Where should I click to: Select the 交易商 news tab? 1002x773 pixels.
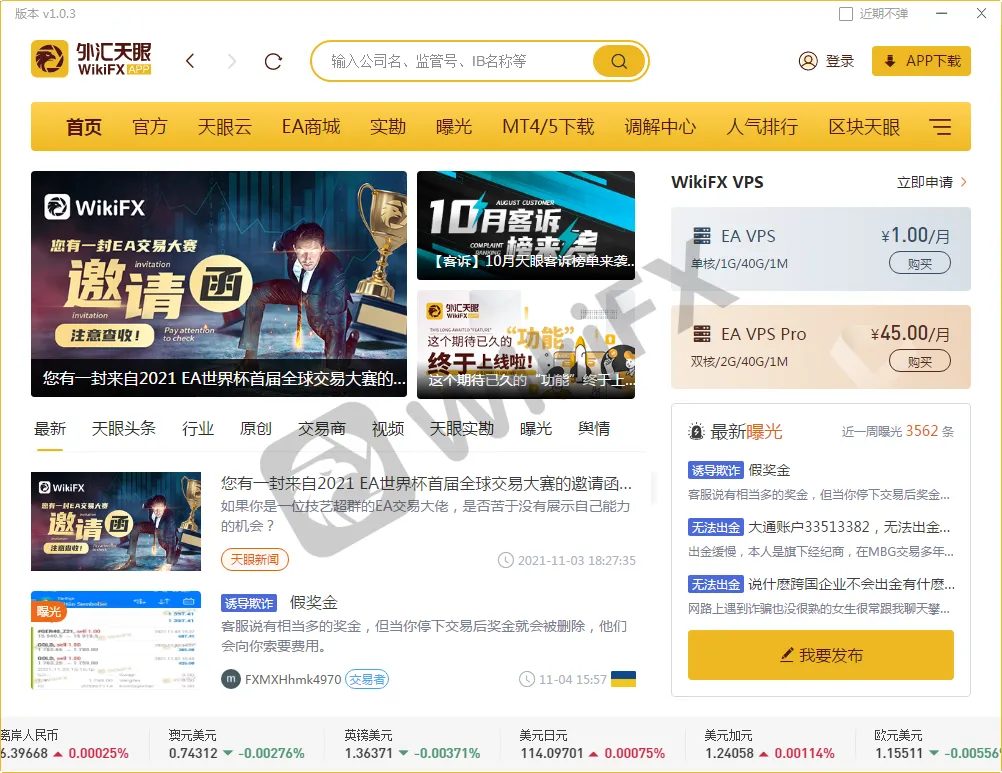coord(322,429)
